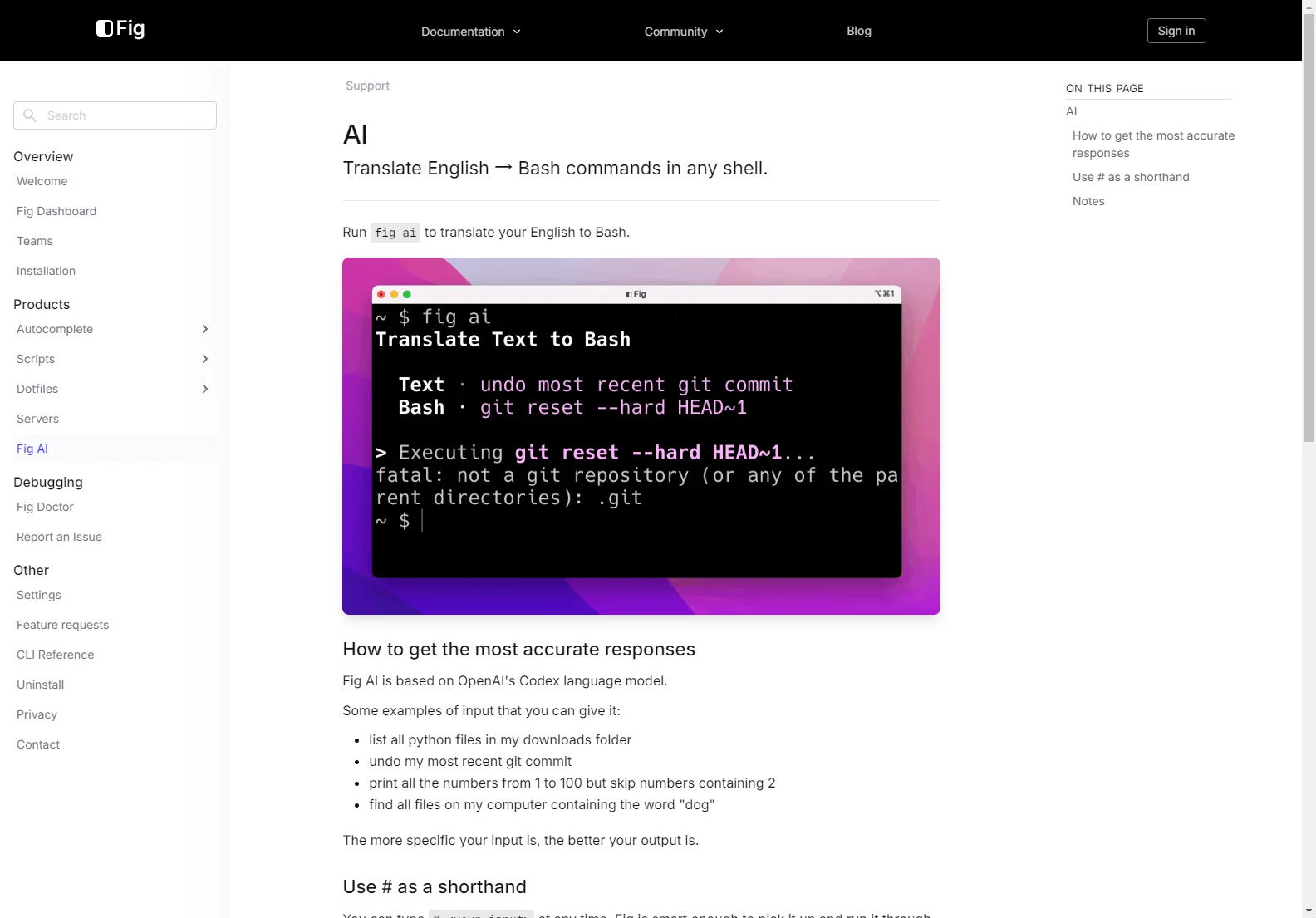The width and height of the screenshot is (1316, 918).
Task: Jump to How to get accurate responses
Action: coord(1153,144)
